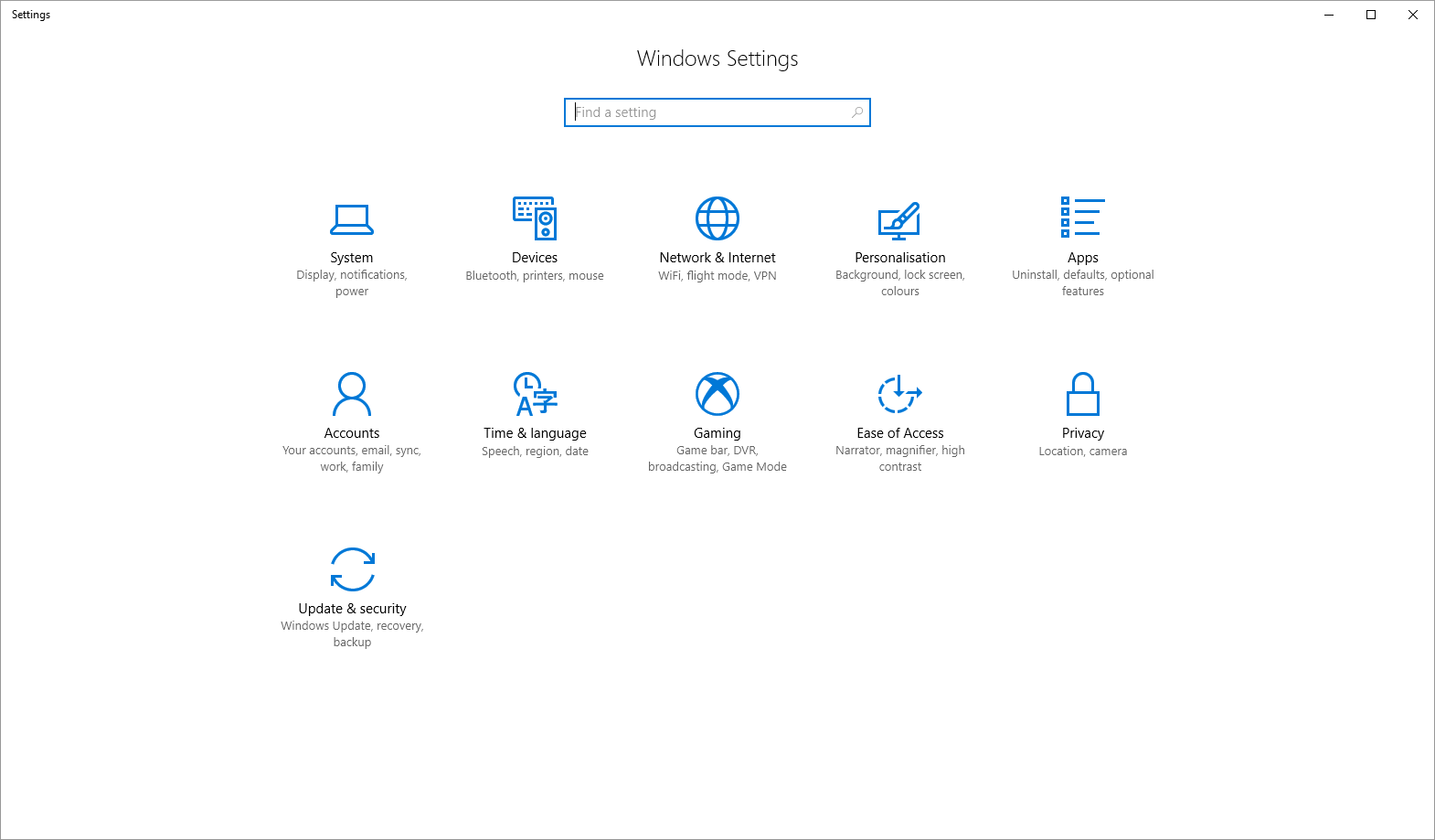The image size is (1435, 840).
Task: Open the Time & language icon
Action: pyautogui.click(x=536, y=394)
